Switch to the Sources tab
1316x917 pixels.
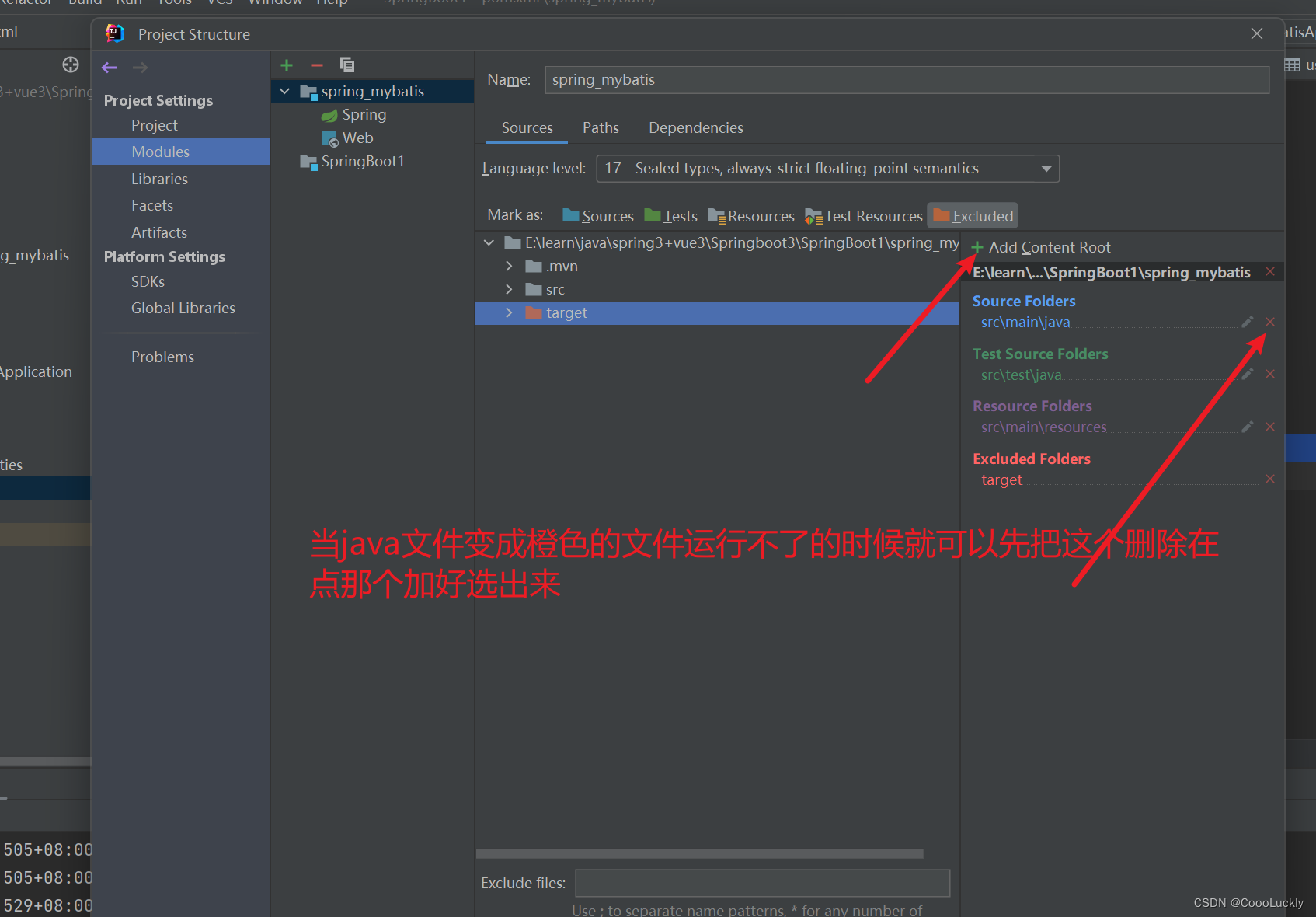coord(527,127)
